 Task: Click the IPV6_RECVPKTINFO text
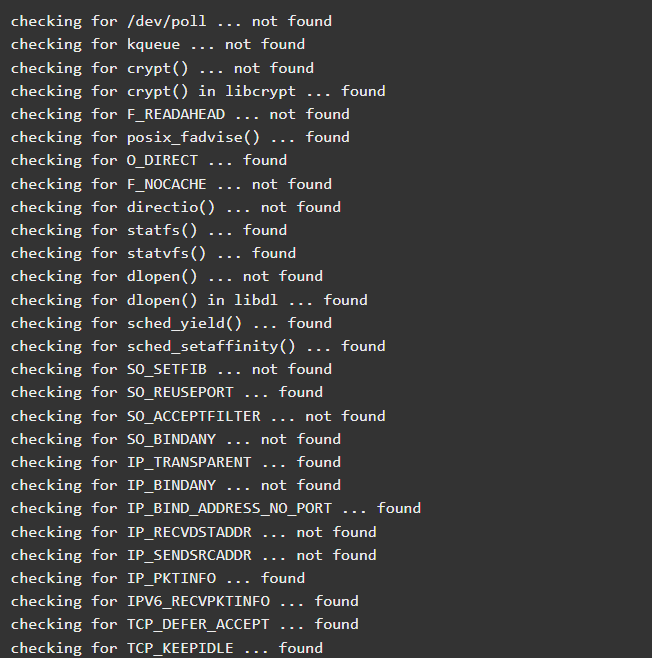198,601
